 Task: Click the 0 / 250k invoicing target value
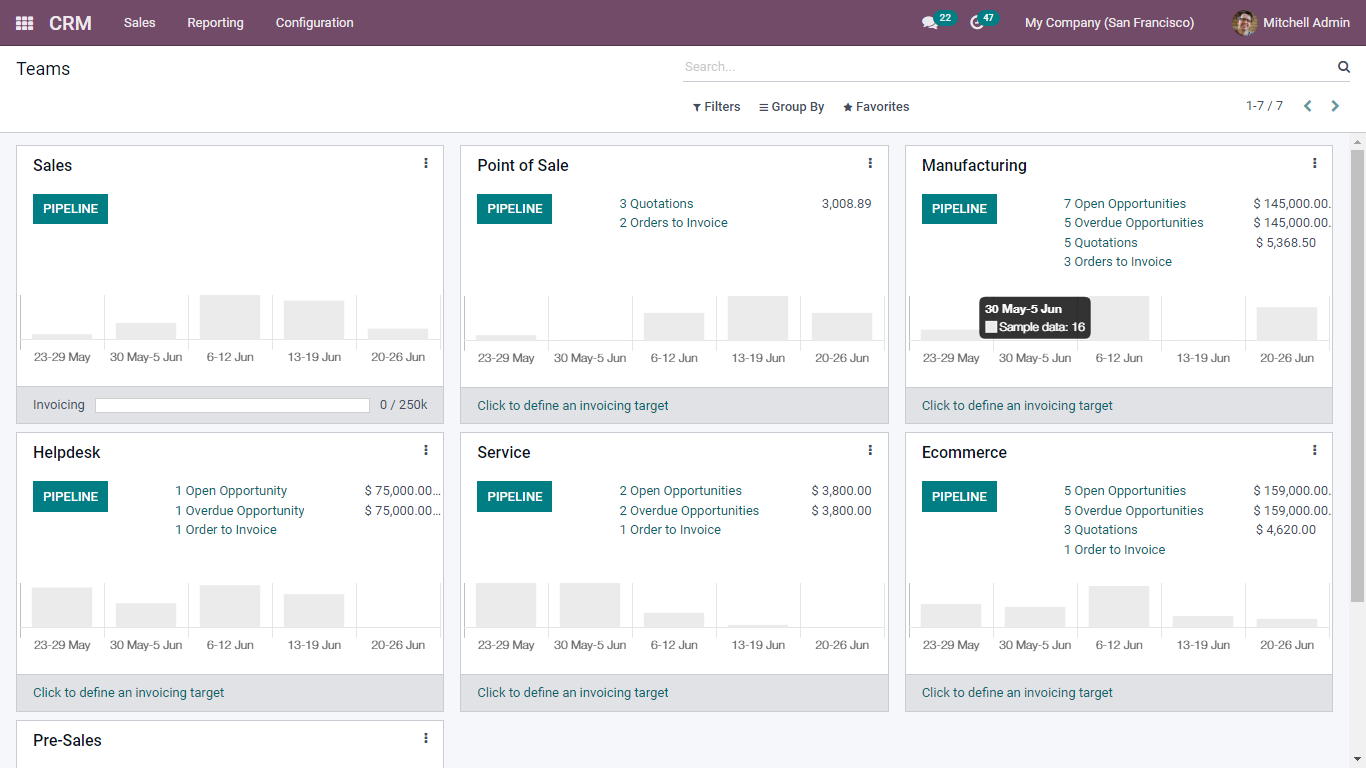tap(403, 405)
